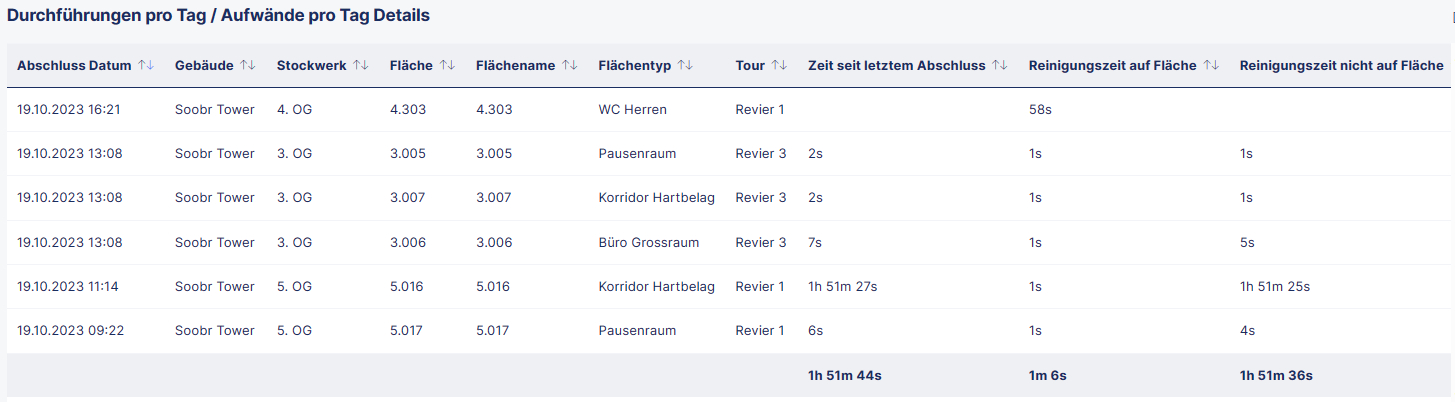This screenshot has width=1455, height=402.
Task: Select the WC Herren row cell
Action: (x=634, y=110)
